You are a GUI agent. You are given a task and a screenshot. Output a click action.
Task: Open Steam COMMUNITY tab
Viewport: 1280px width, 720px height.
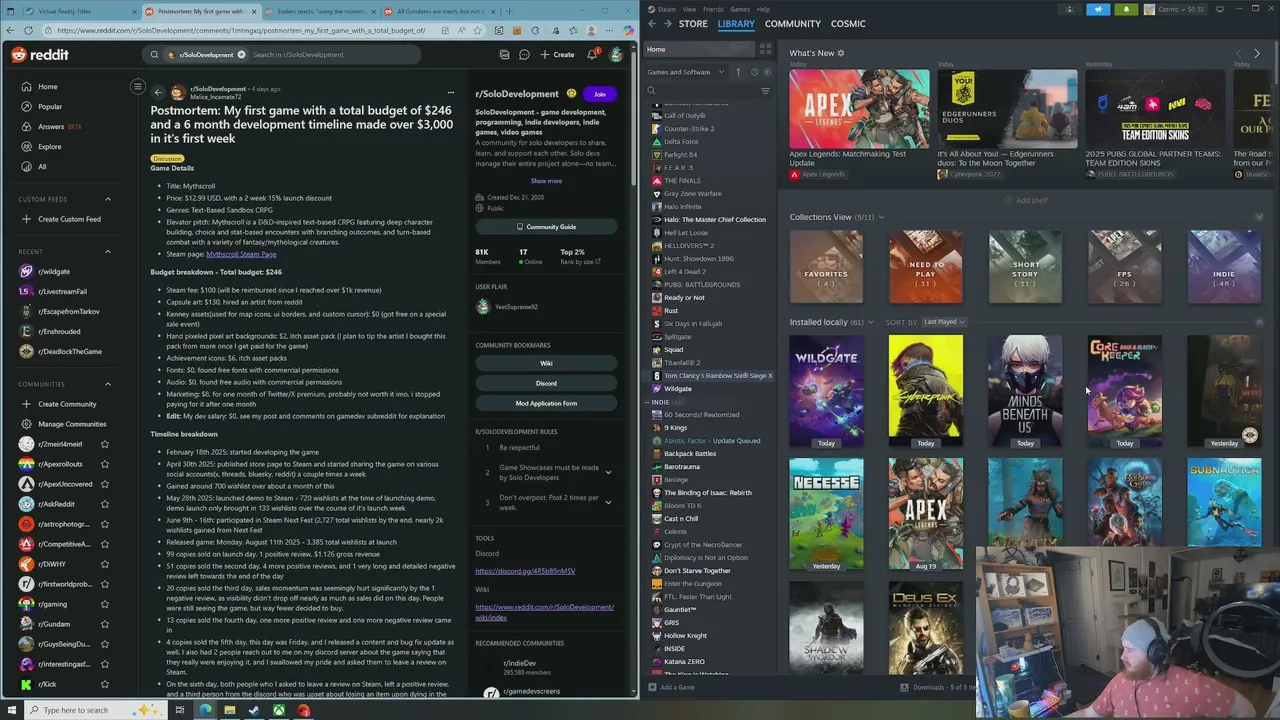click(x=793, y=24)
